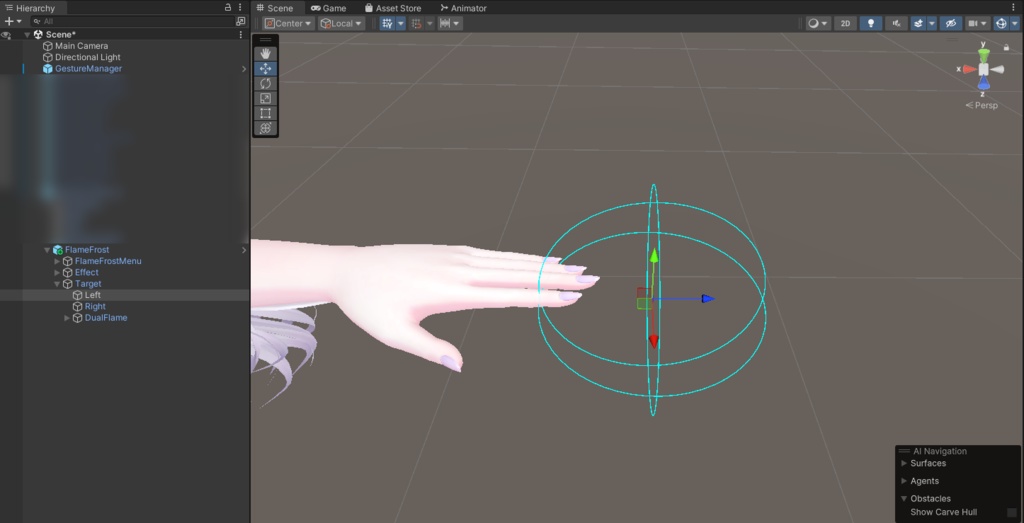Image resolution: width=1024 pixels, height=523 pixels.
Task: Toggle Persp projection label
Action: pyautogui.click(x=982, y=105)
